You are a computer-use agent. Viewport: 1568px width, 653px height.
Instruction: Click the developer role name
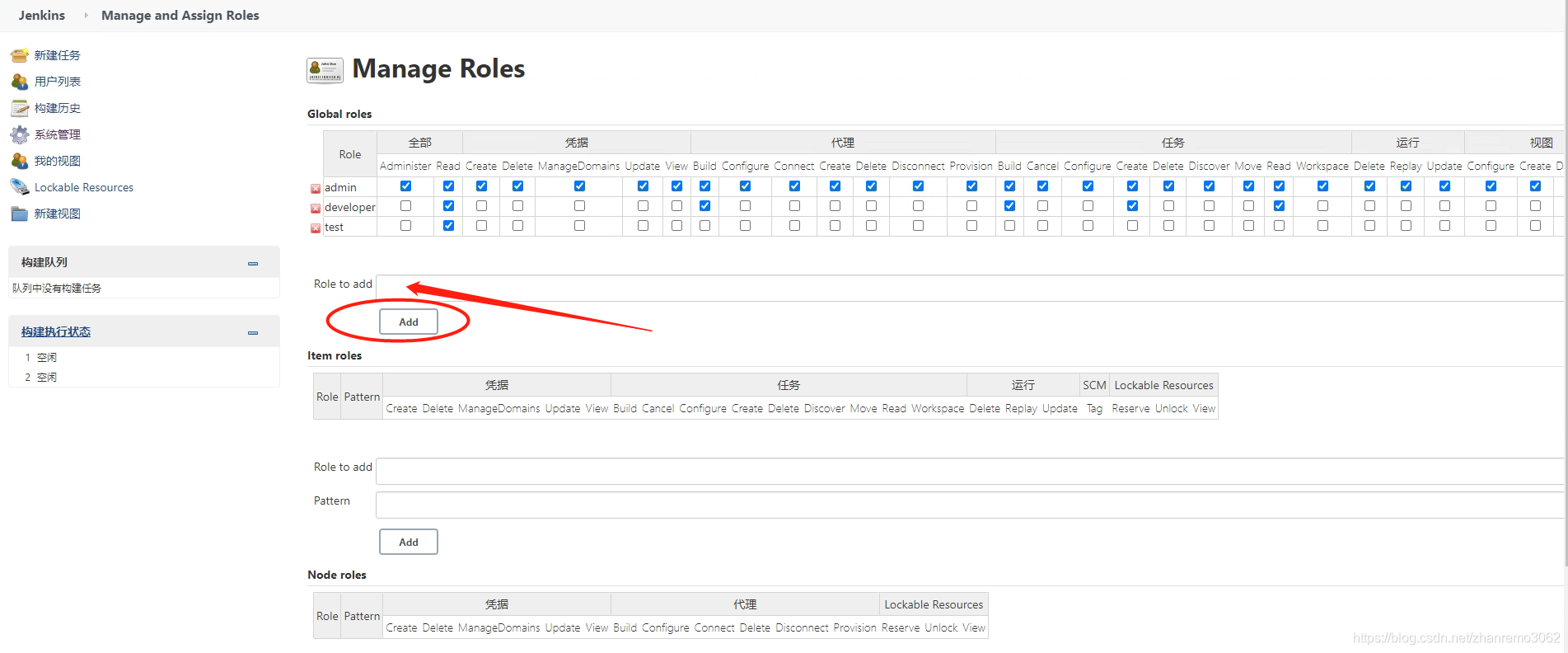pos(350,207)
